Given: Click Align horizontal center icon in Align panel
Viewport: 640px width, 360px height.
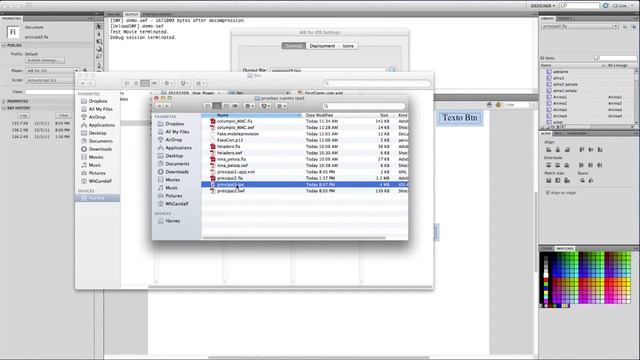Looking at the screenshot, I should pos(558,150).
